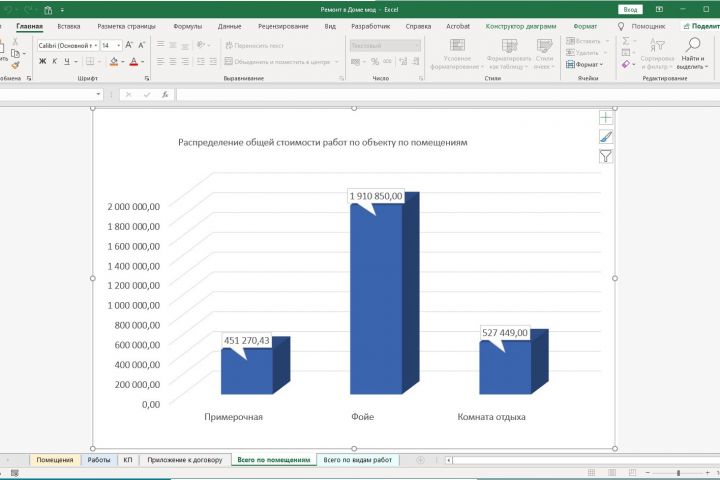Open the font size dropdown
The height and width of the screenshot is (480, 720).
click(x=119, y=45)
